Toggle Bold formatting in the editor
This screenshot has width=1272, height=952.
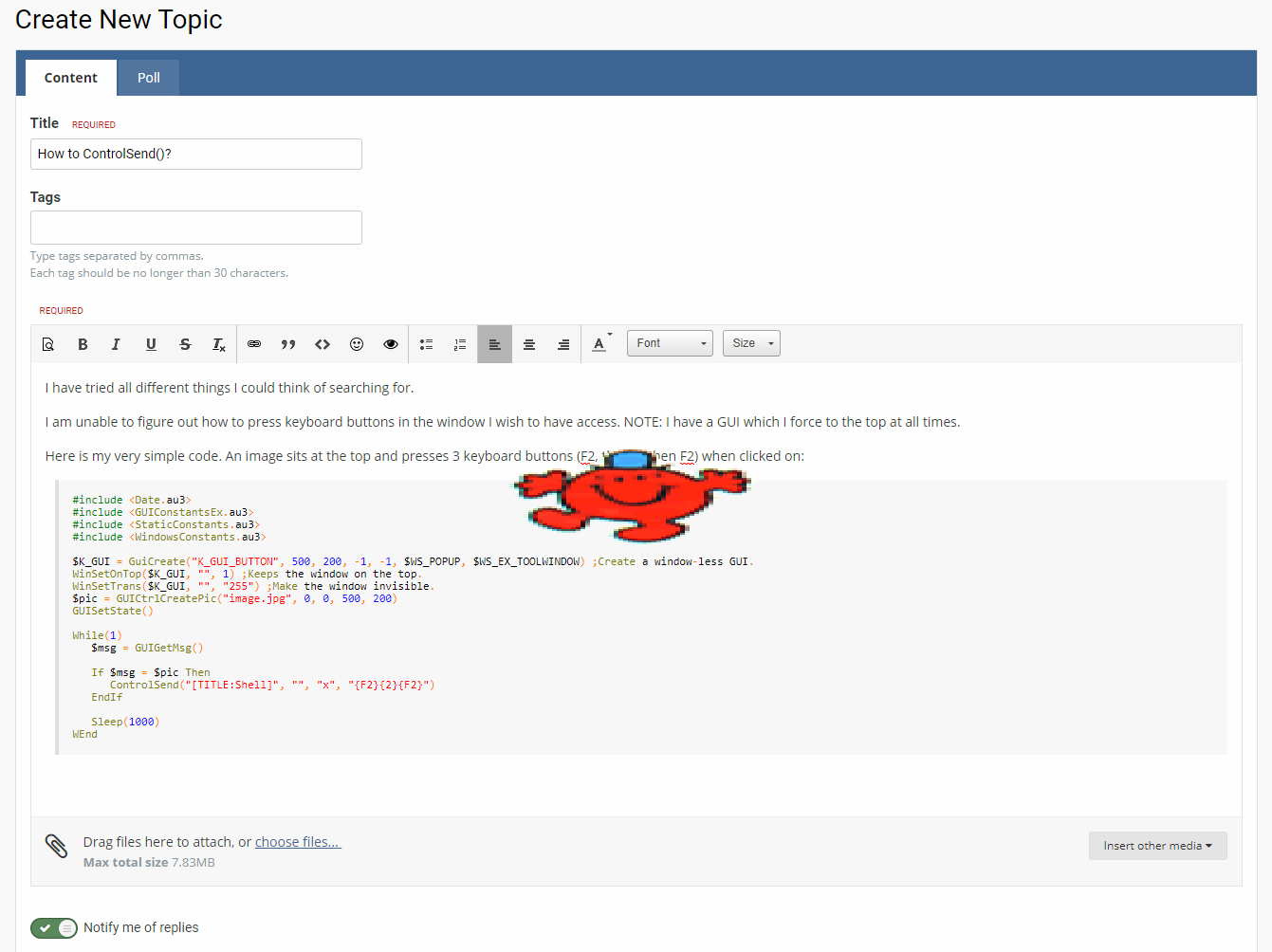point(83,344)
